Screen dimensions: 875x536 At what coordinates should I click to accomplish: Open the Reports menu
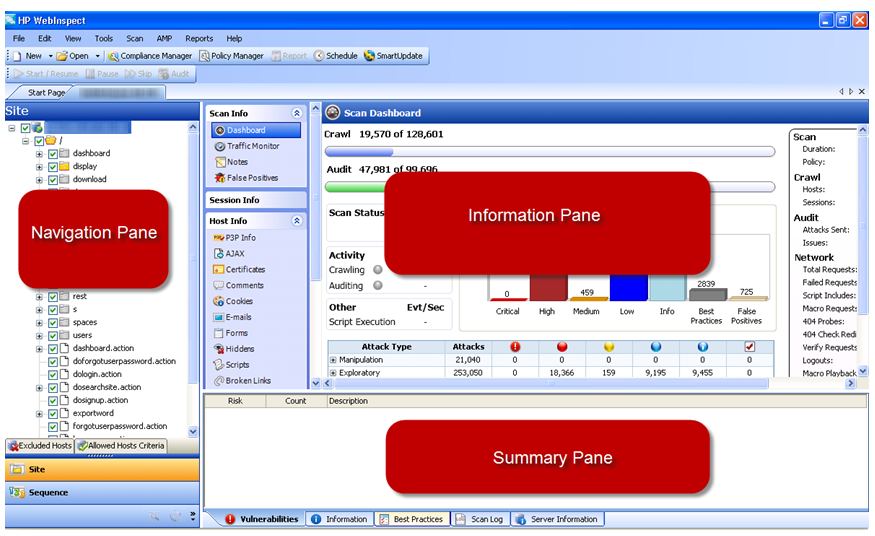(199, 38)
